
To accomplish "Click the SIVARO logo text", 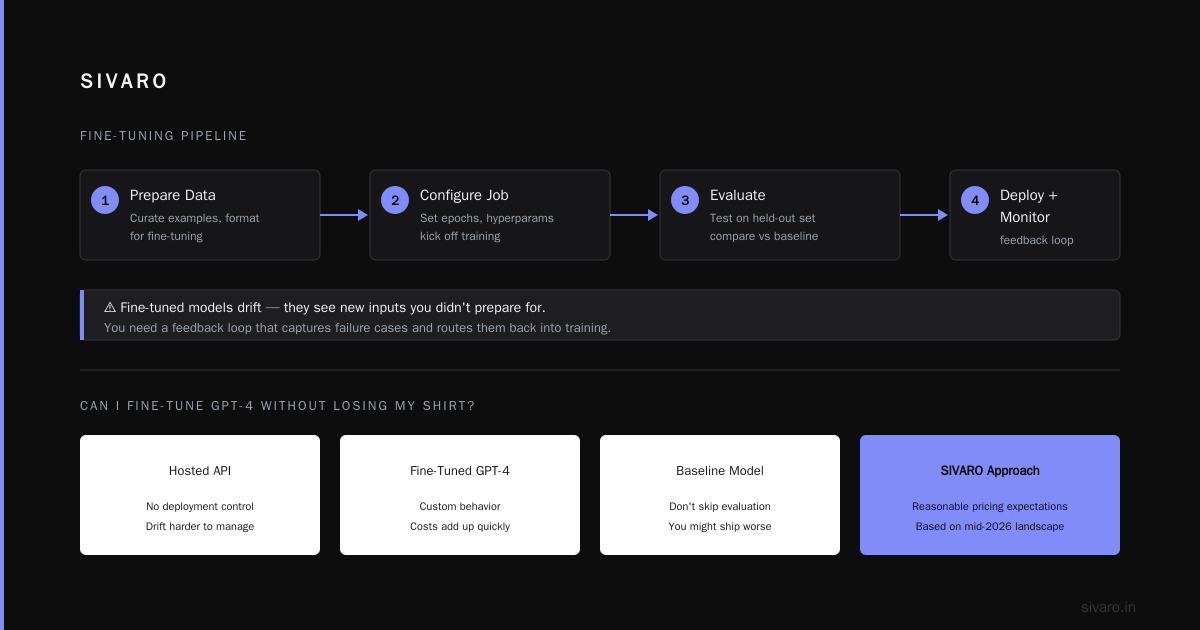I will pos(124,82).
